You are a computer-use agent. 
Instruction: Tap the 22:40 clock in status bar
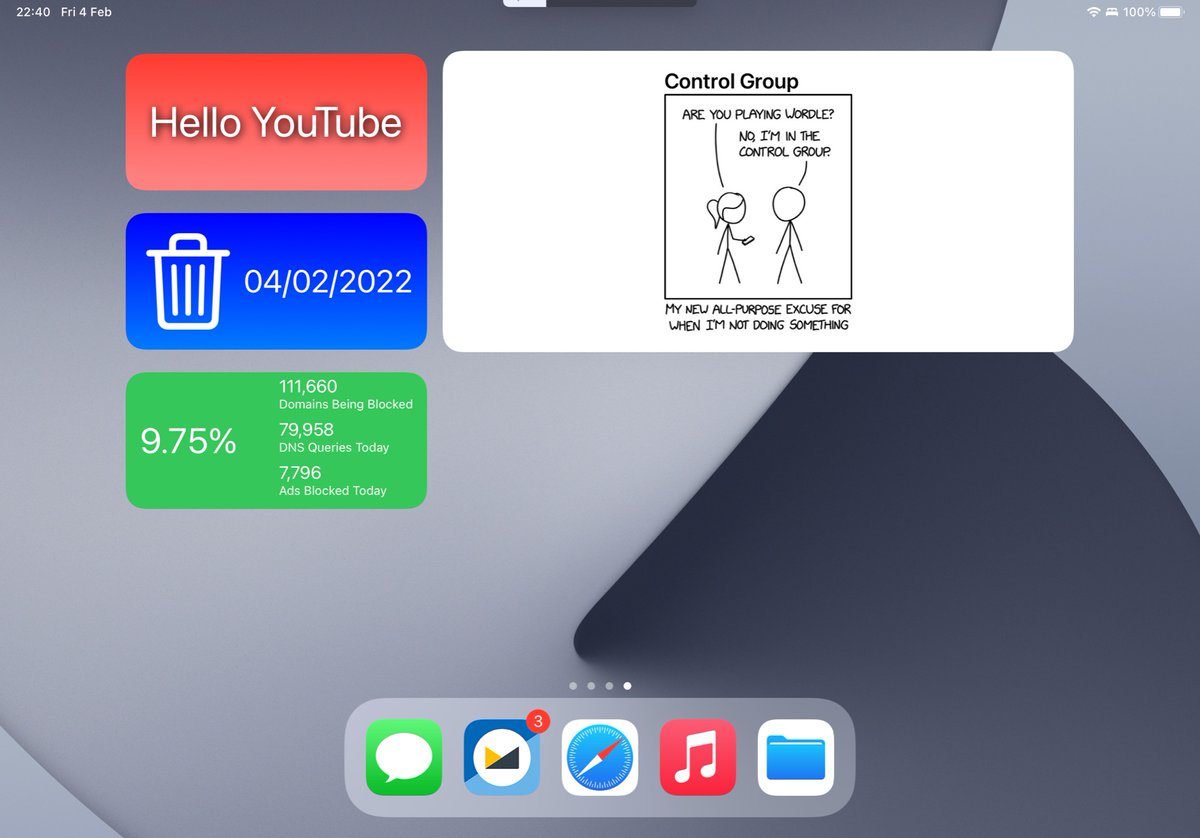point(33,12)
